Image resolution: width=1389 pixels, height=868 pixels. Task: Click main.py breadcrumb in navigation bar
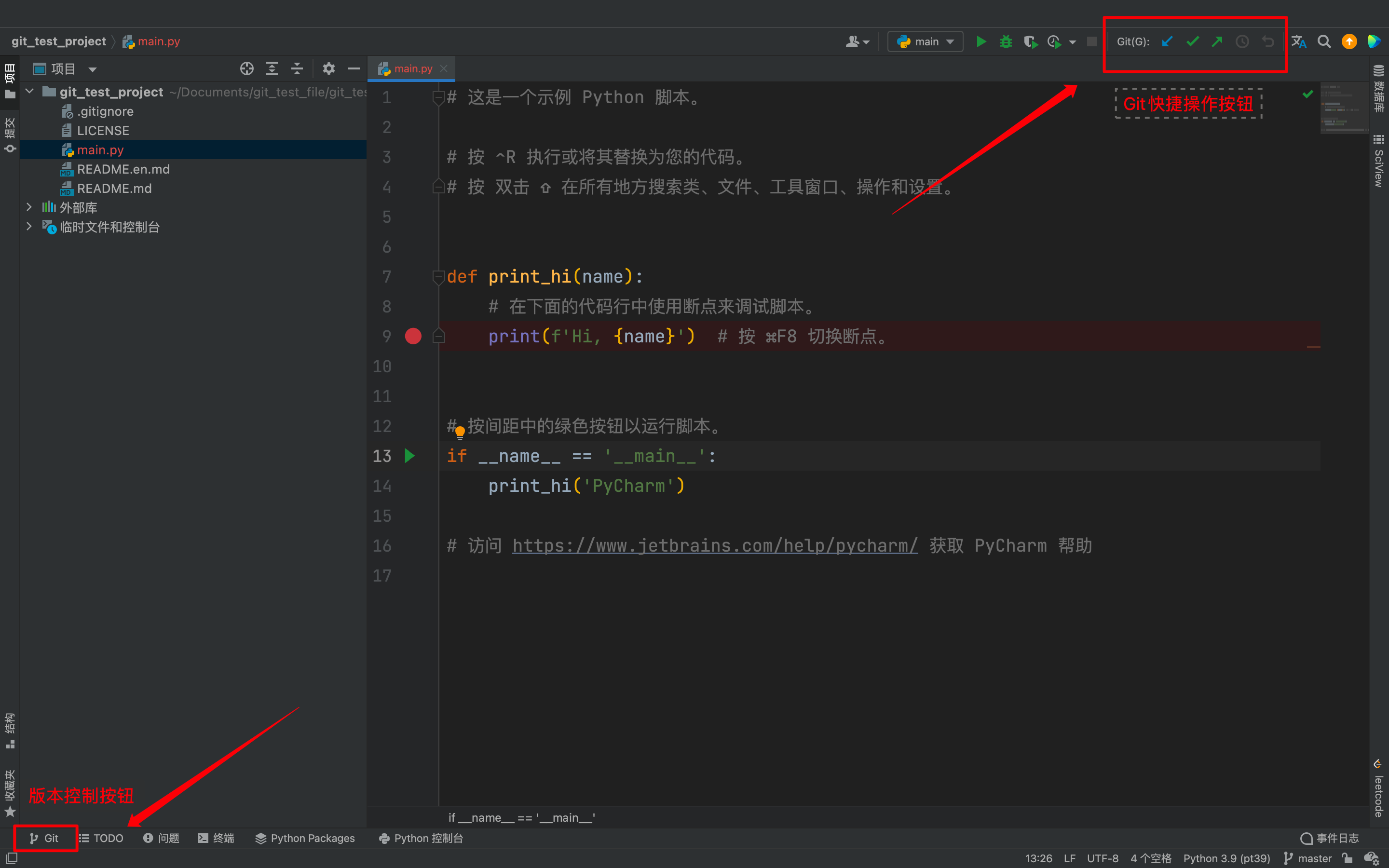click(x=151, y=41)
